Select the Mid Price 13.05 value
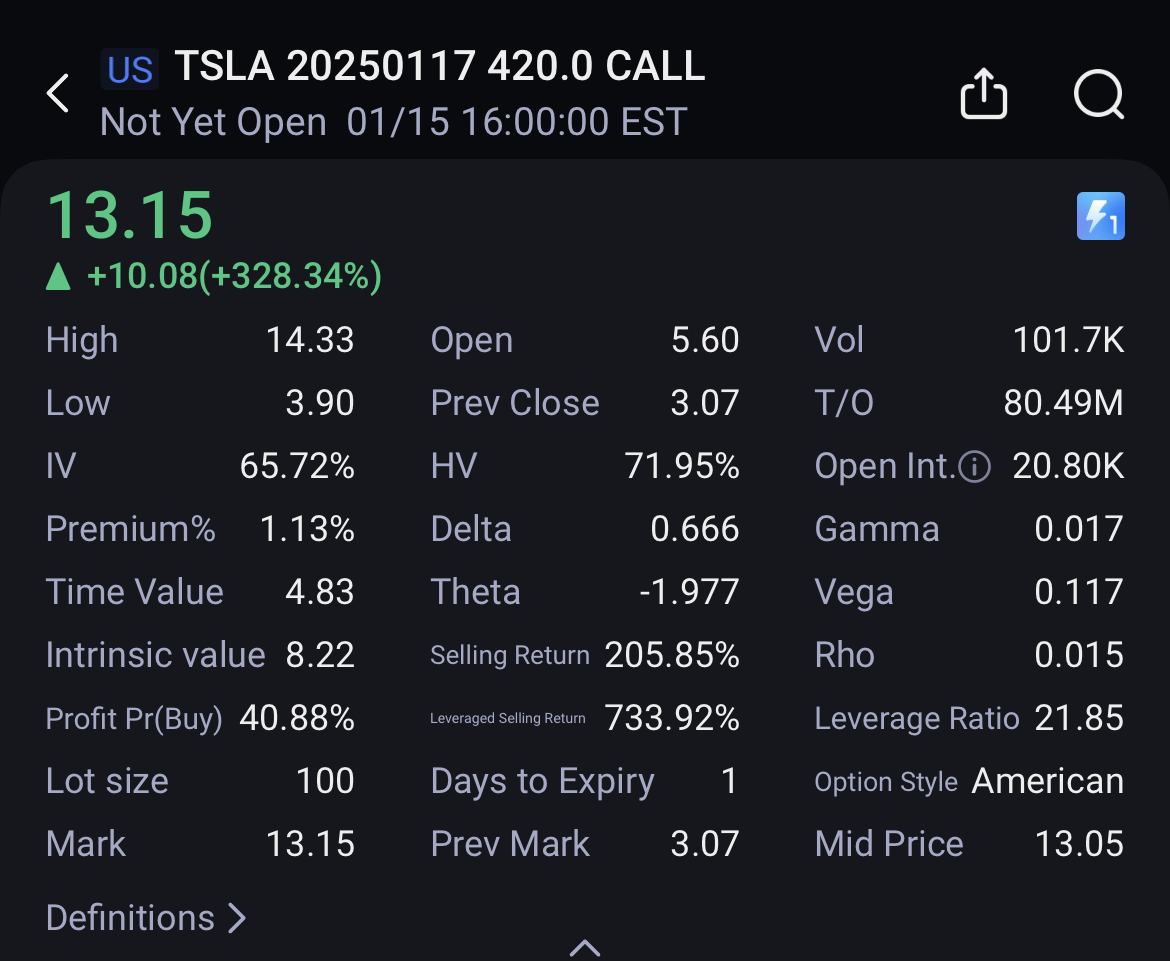 coord(1079,844)
